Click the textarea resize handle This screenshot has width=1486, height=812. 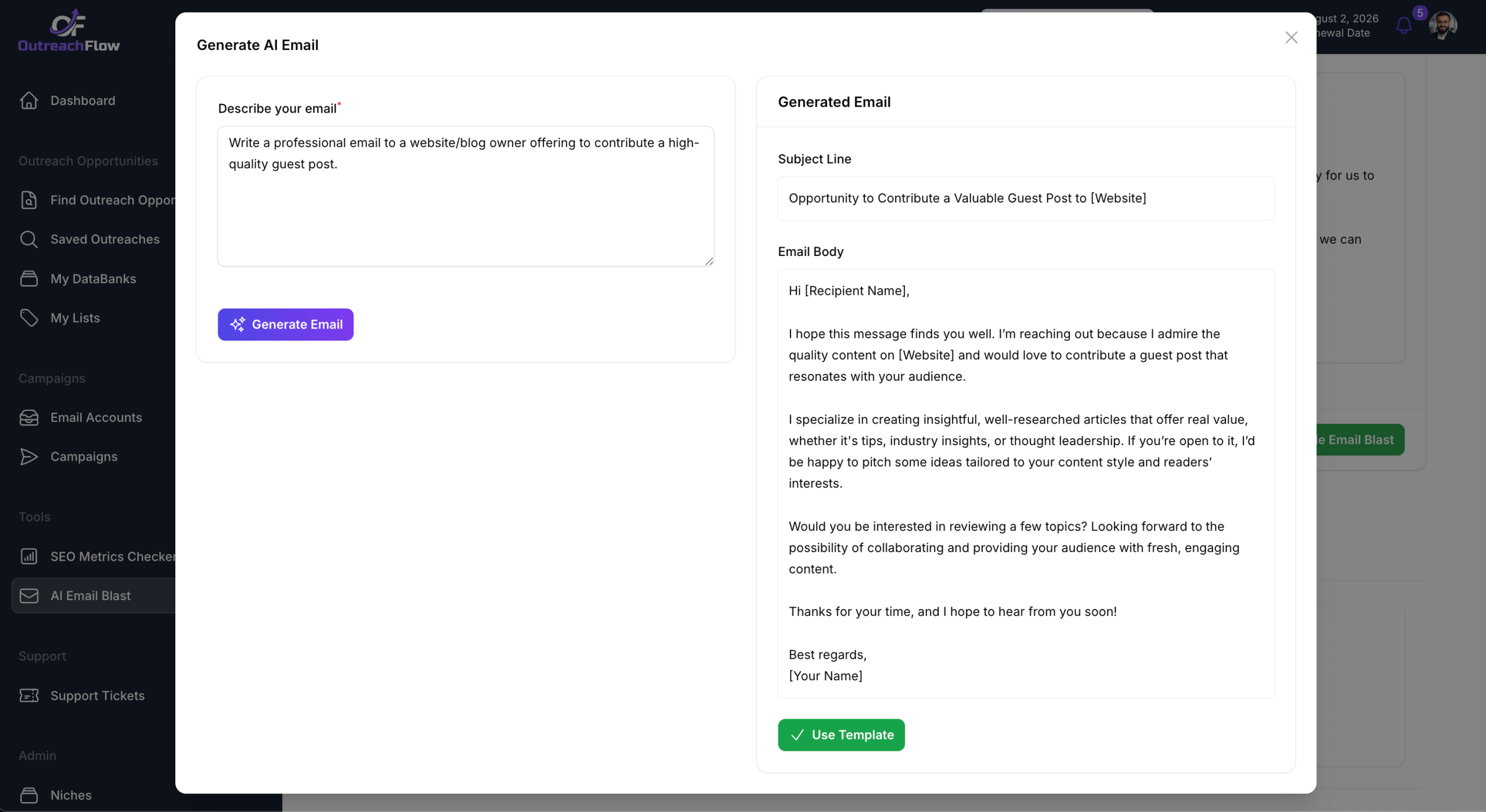709,262
